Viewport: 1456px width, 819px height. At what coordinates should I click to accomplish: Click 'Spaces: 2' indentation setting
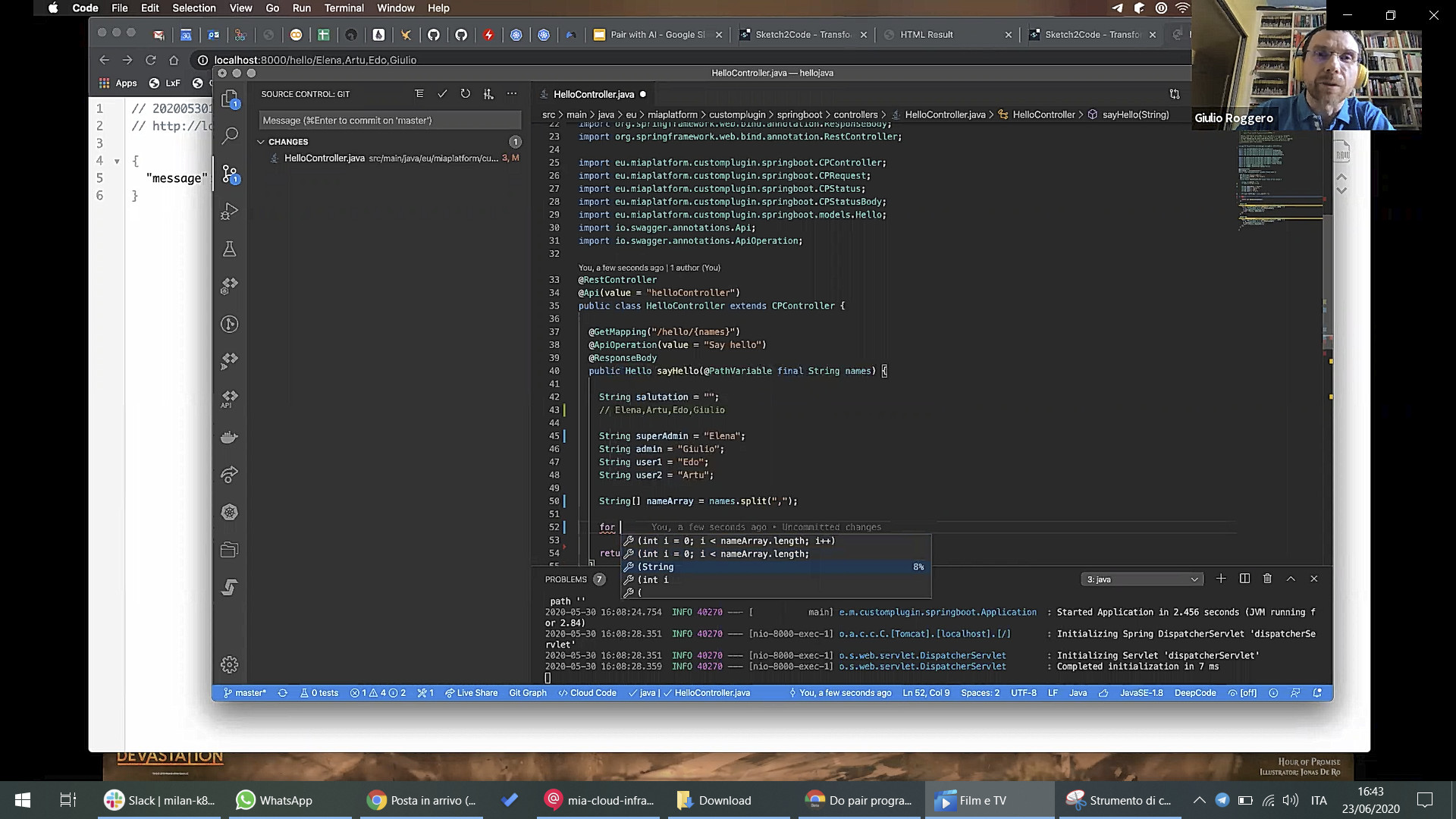pos(980,693)
